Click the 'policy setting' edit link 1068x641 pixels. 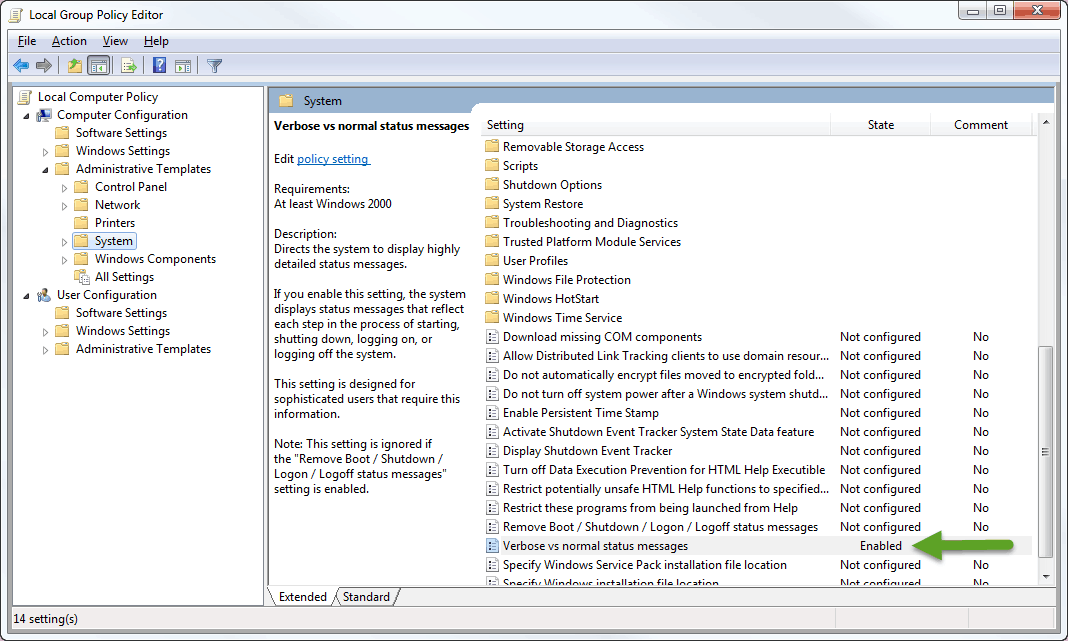click(x=333, y=159)
